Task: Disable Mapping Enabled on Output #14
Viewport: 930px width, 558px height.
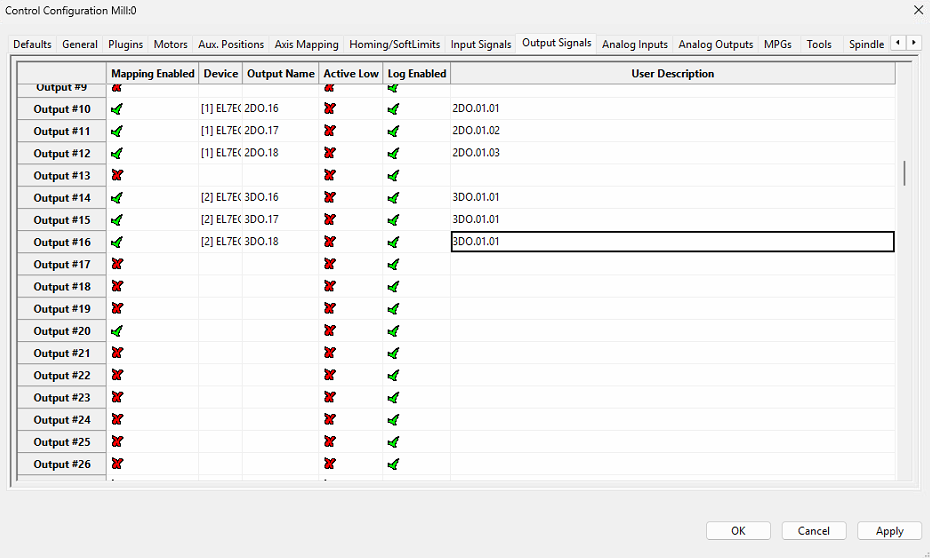Action: (x=117, y=198)
